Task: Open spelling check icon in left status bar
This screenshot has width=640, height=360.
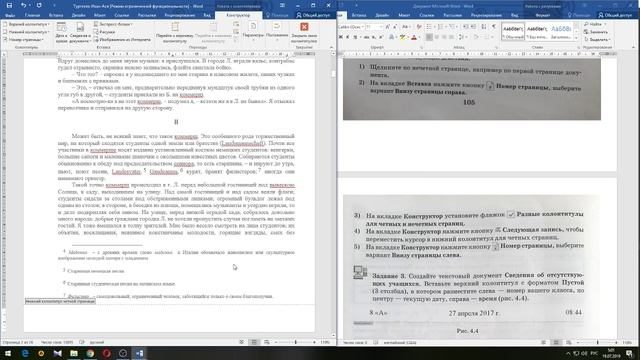Action: (x=82, y=342)
